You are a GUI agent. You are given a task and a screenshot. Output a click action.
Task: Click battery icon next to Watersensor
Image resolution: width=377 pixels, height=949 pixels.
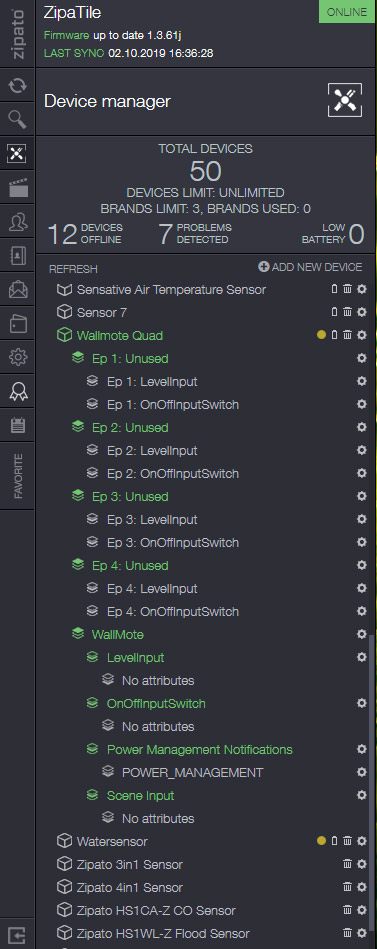[x=335, y=841]
